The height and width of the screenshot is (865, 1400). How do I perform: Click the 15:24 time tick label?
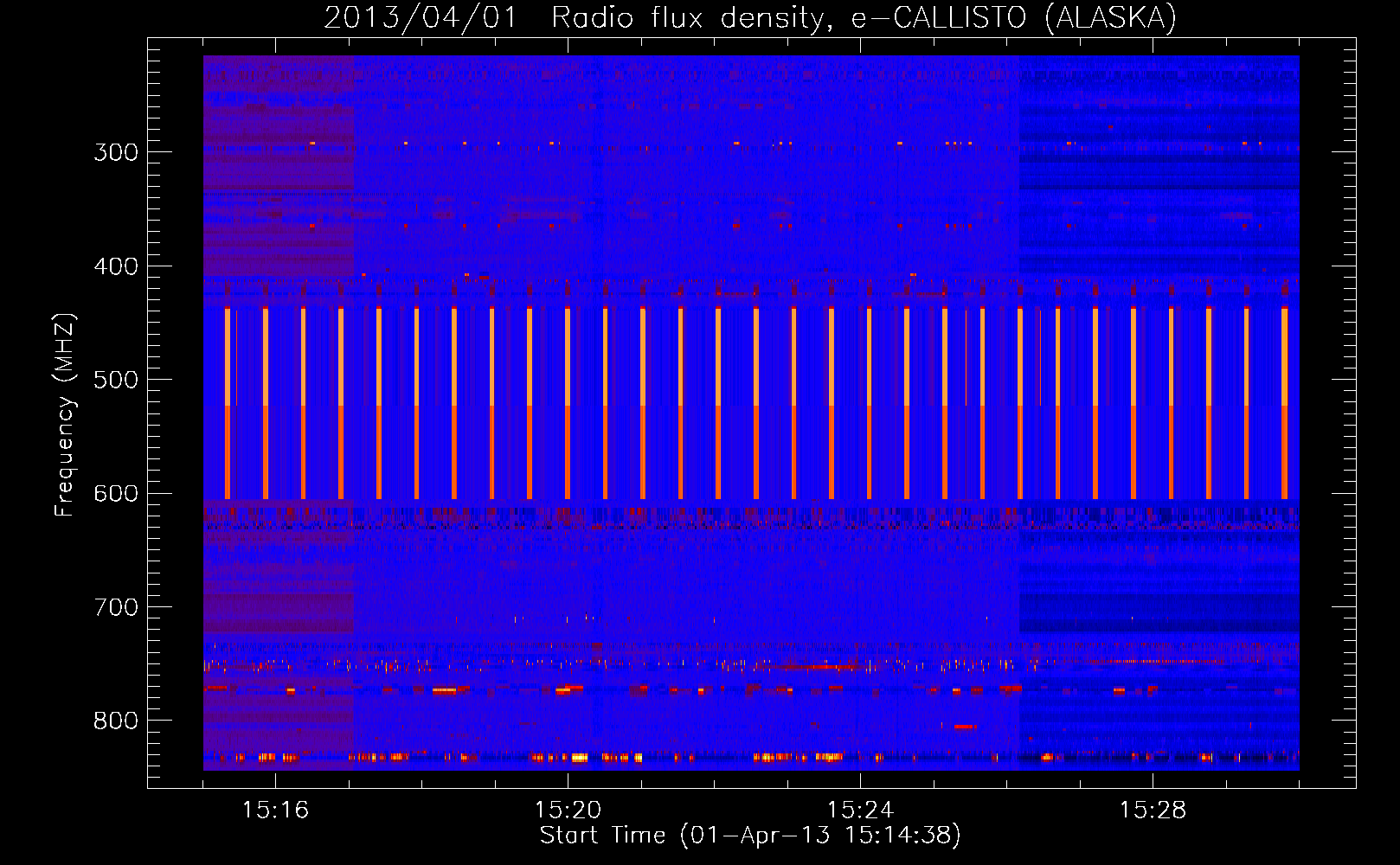[860, 811]
